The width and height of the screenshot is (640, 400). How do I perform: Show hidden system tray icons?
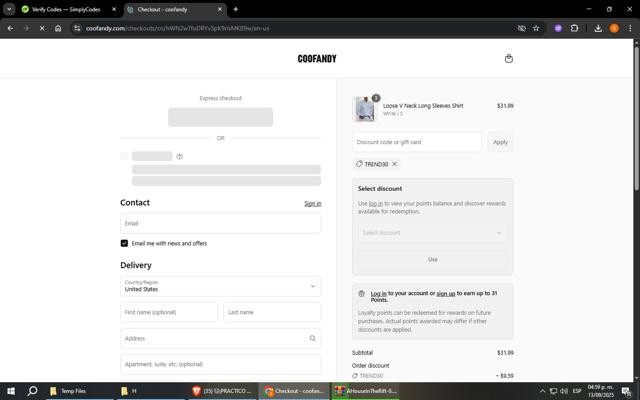(542, 391)
